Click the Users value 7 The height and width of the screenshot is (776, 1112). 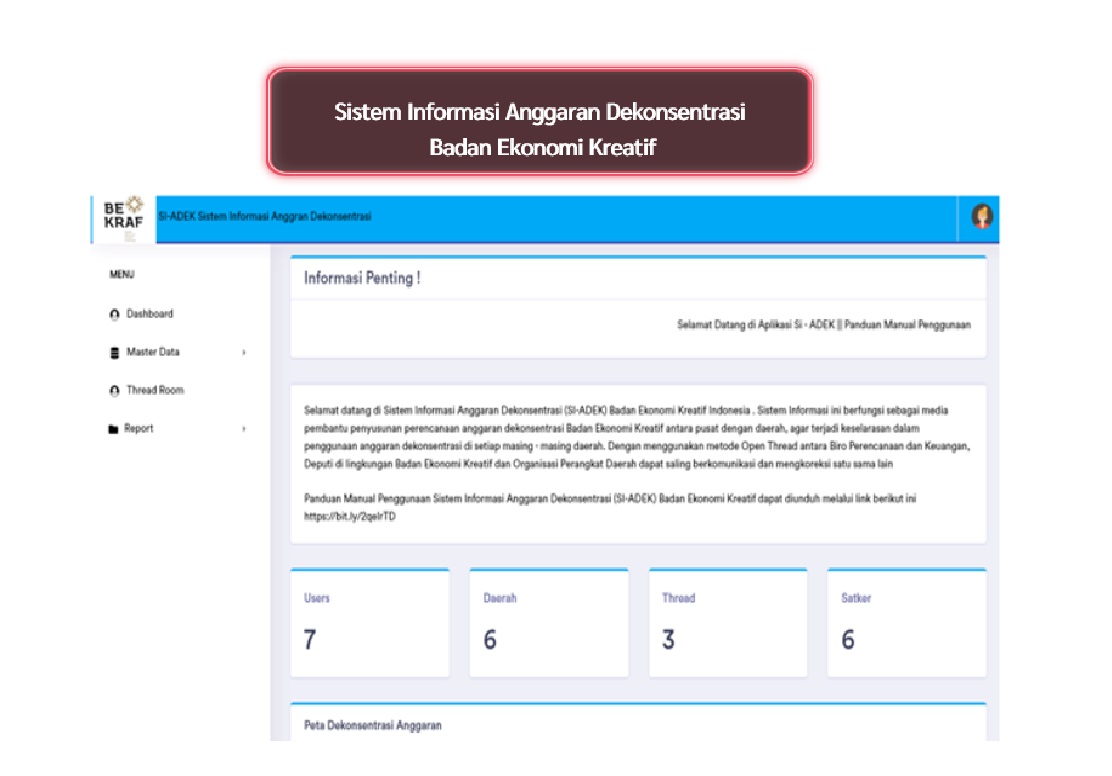(310, 640)
